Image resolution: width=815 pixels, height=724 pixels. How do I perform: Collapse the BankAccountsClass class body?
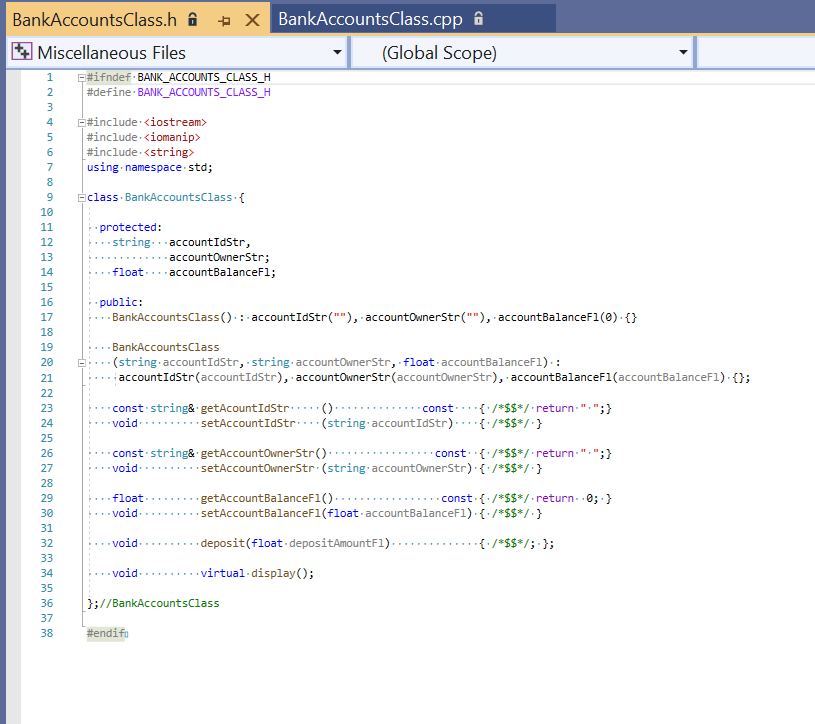pos(80,197)
